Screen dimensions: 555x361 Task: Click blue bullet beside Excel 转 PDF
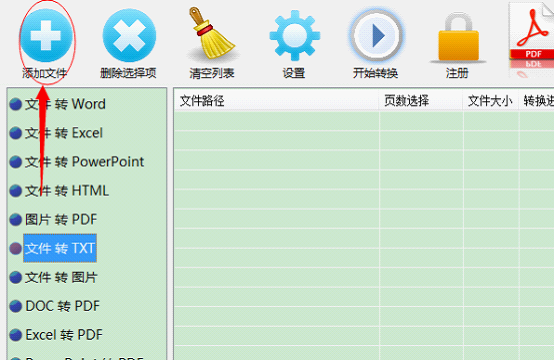tap(16, 335)
